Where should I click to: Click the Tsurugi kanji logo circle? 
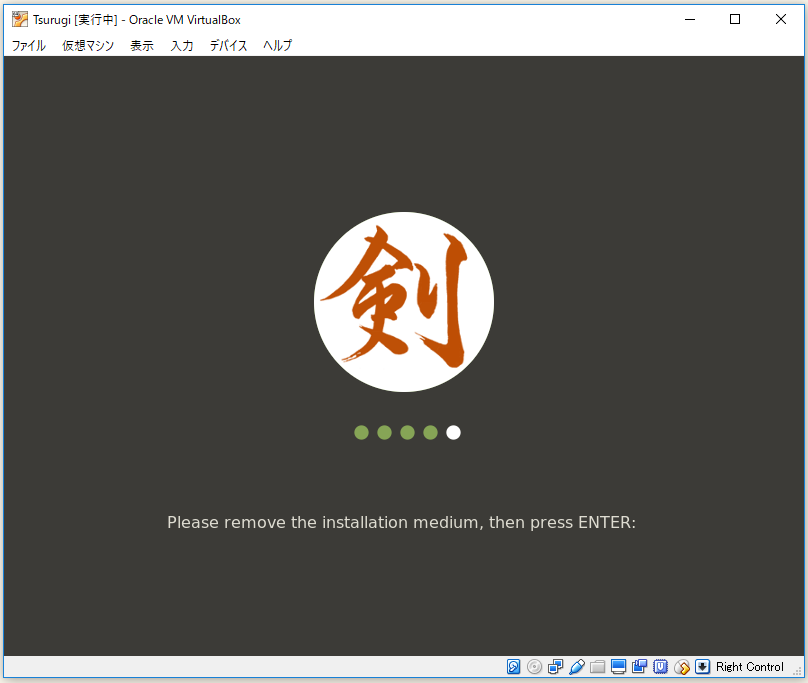[x=404, y=302]
